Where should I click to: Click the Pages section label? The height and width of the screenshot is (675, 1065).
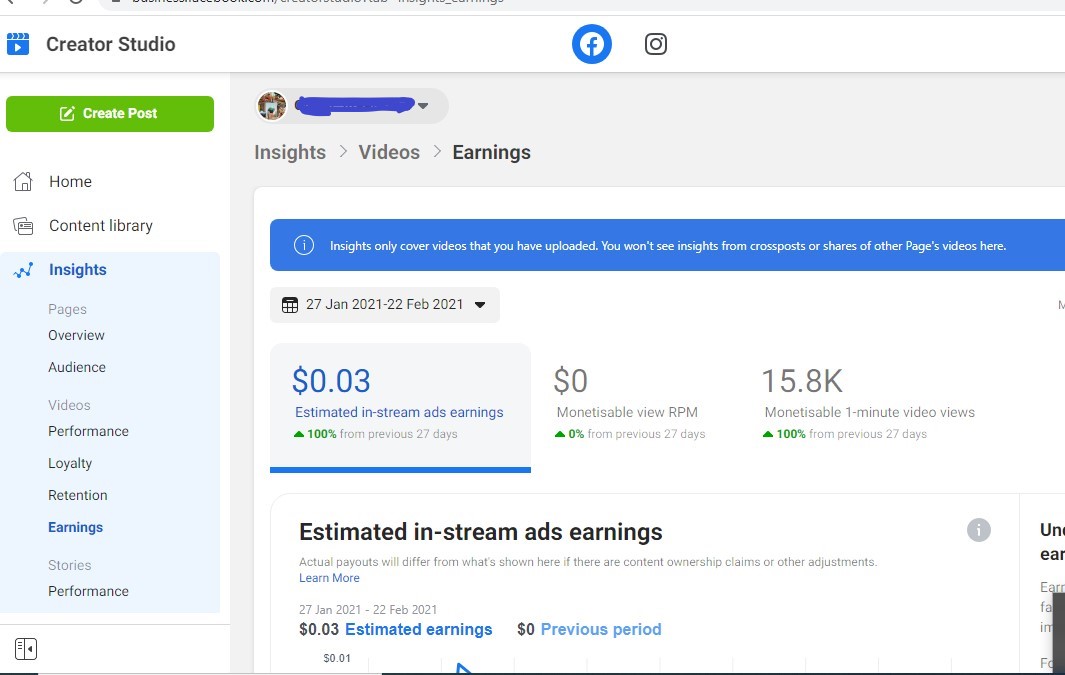coord(67,310)
